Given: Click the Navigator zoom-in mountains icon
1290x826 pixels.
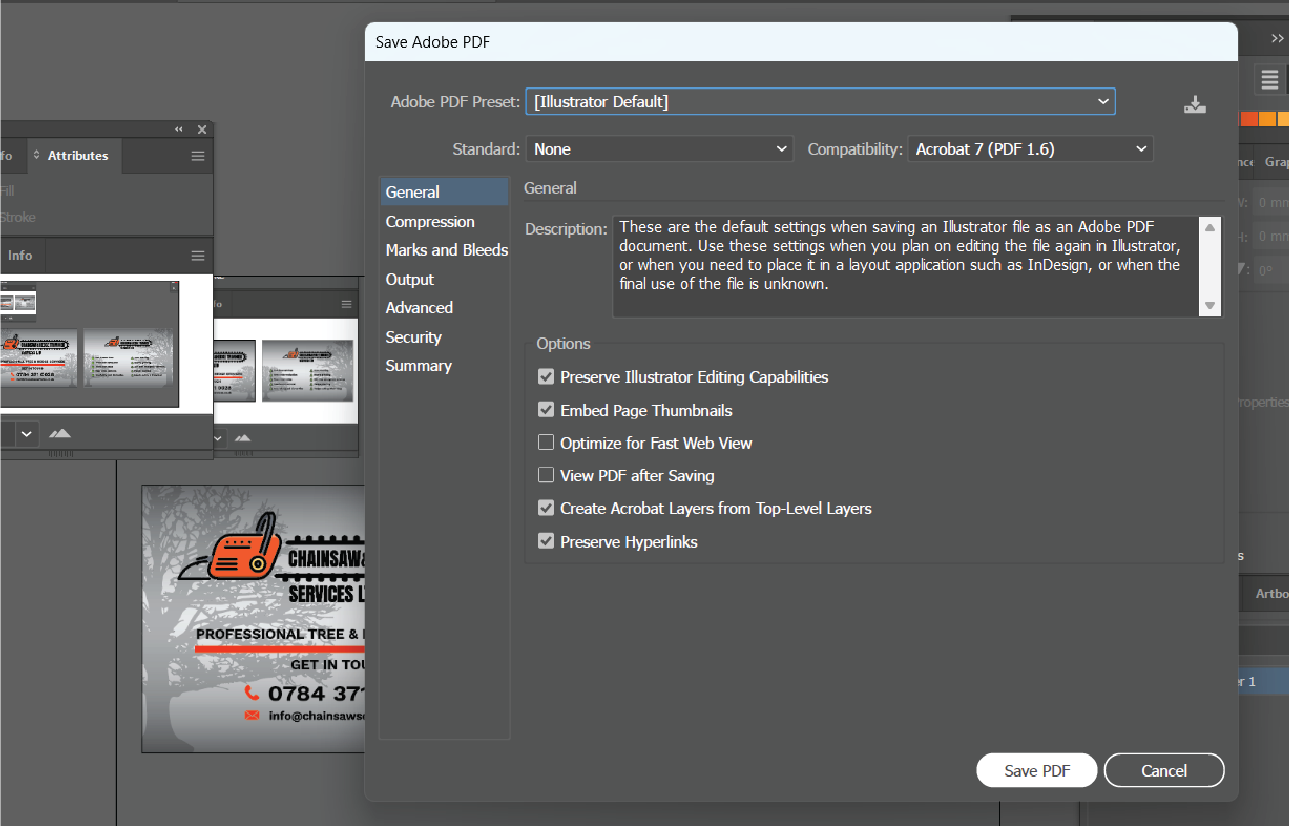Looking at the screenshot, I should coord(60,433).
